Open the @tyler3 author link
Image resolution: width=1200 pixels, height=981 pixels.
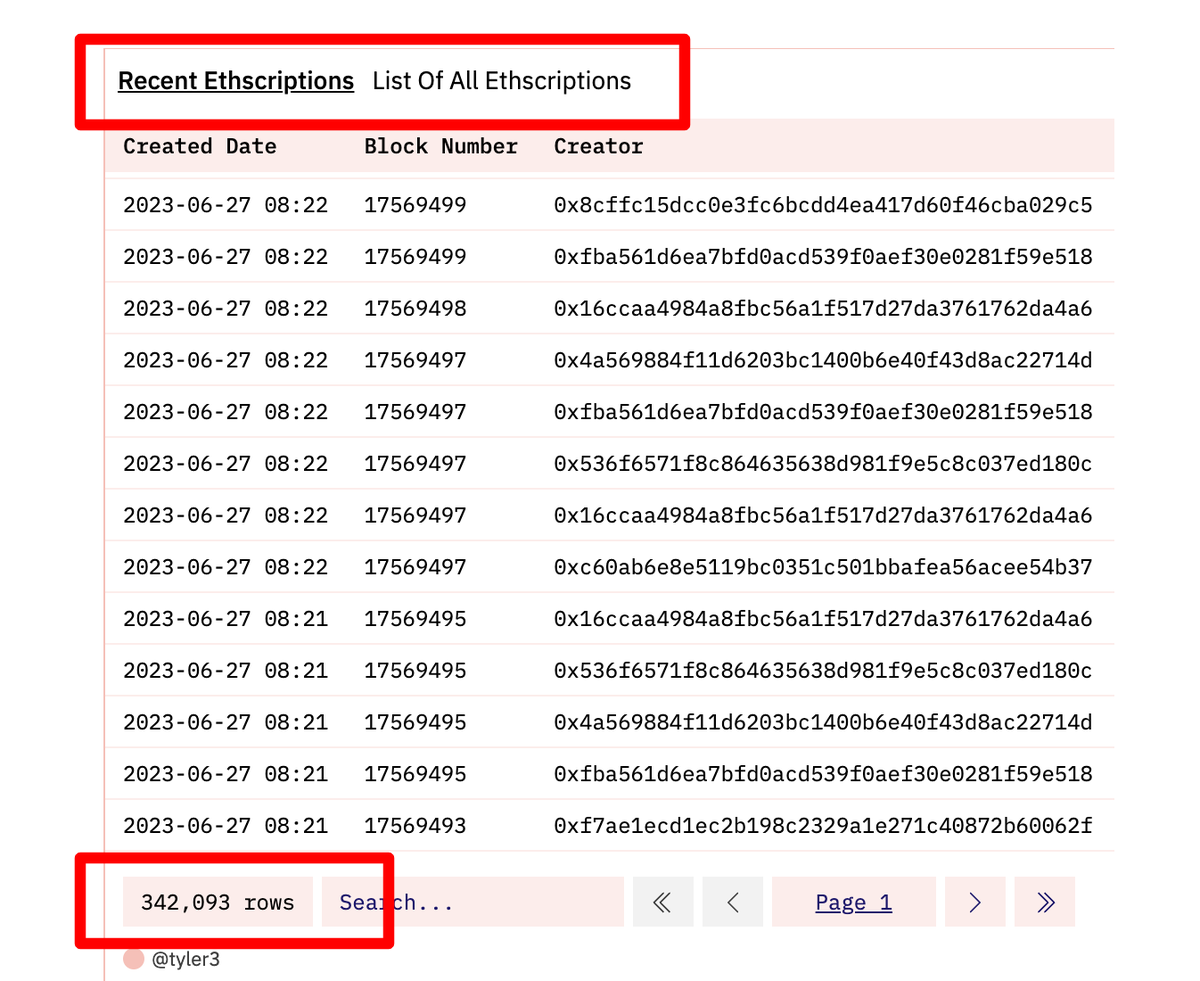[x=186, y=960]
